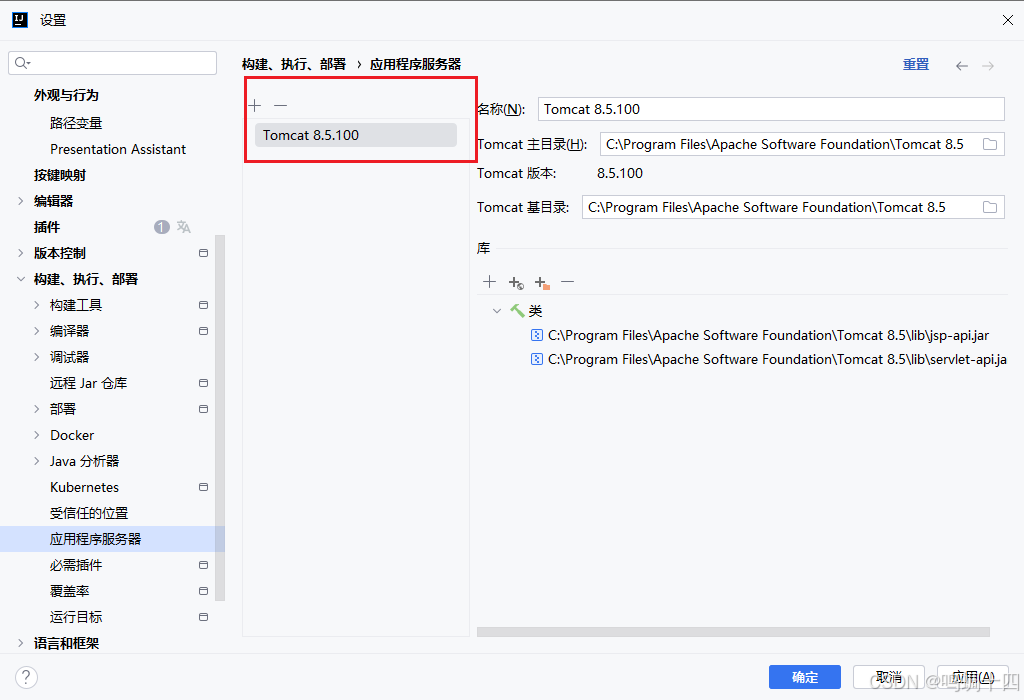Click the IntelliJ logo in title bar
The height and width of the screenshot is (700, 1024).
pos(20,20)
